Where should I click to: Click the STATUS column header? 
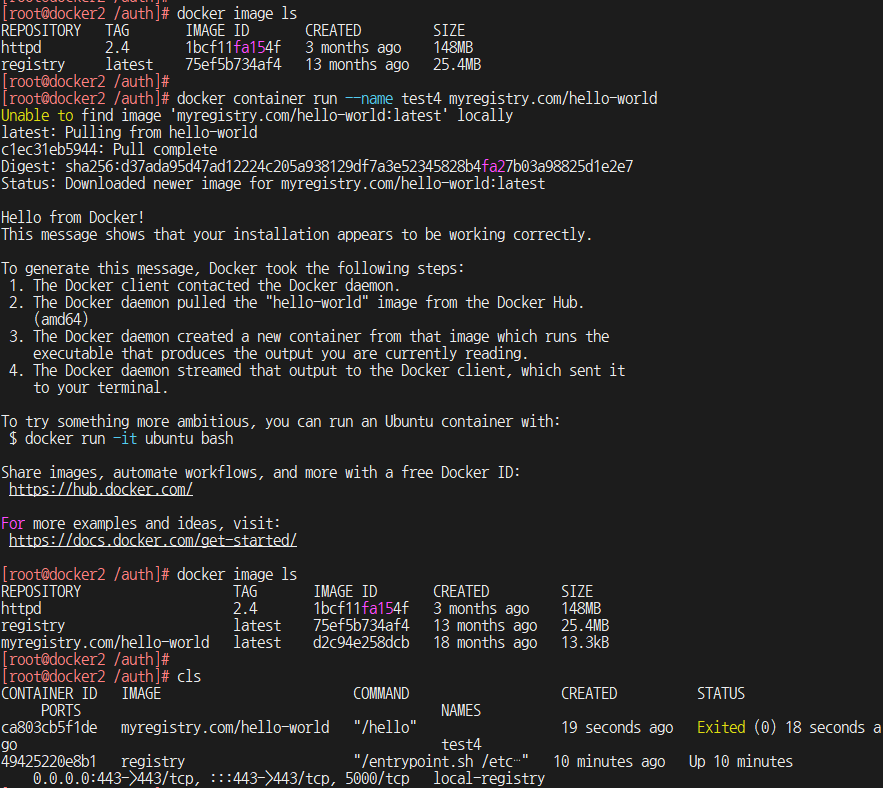pos(721,693)
